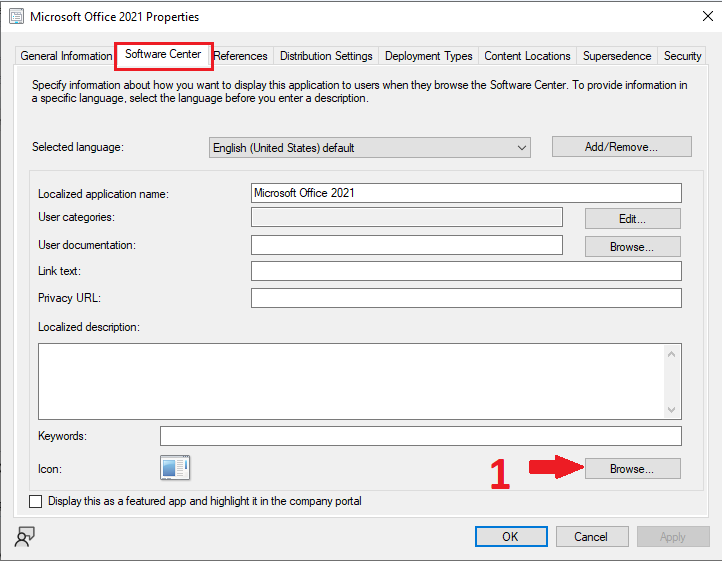
Task: Go to the Distribution Settings tab
Action: pos(326,56)
